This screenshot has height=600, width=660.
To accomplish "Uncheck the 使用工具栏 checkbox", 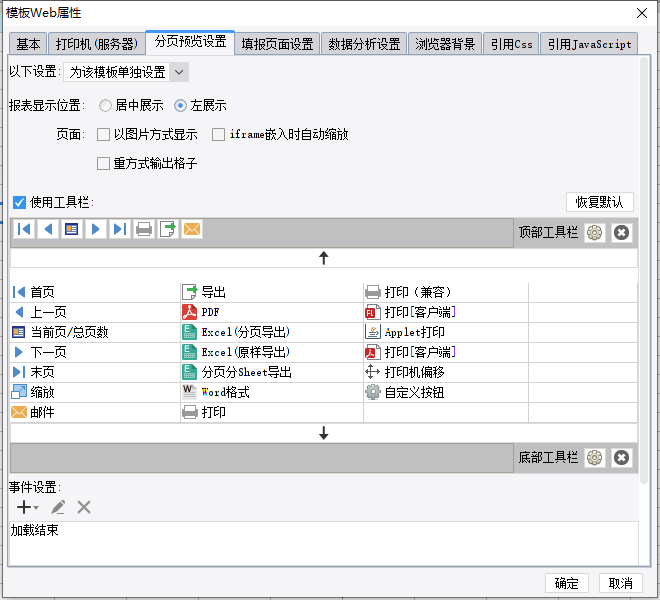I will pos(19,203).
